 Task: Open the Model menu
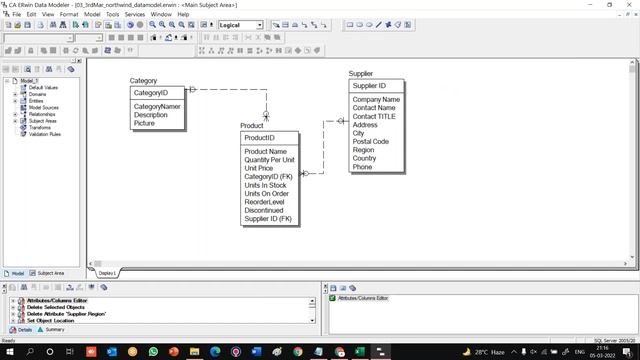click(92, 14)
